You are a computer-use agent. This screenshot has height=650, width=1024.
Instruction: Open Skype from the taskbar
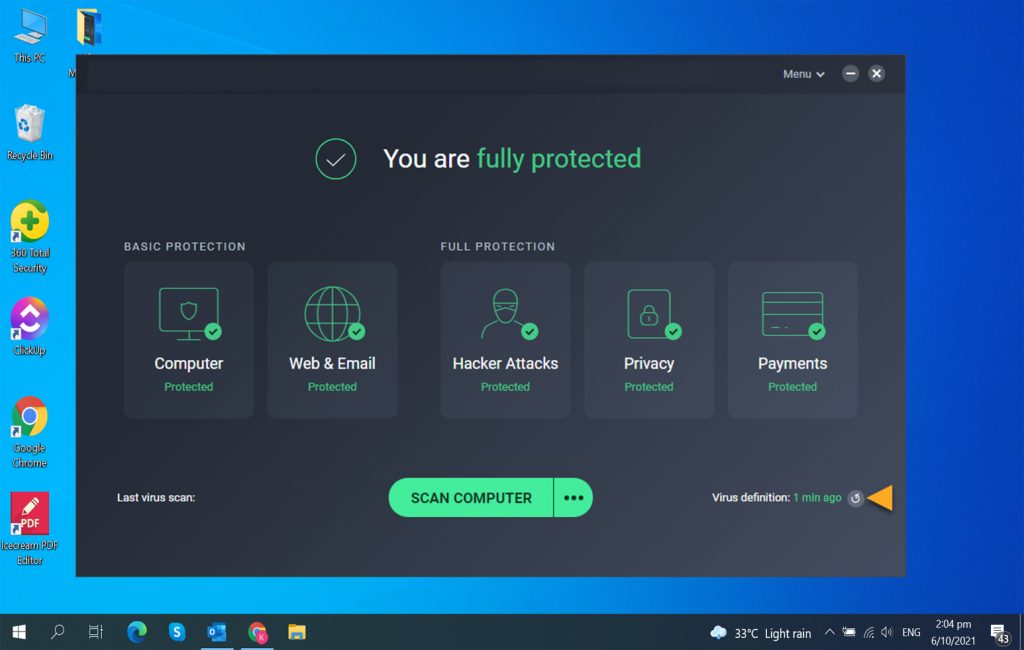pyautogui.click(x=177, y=632)
